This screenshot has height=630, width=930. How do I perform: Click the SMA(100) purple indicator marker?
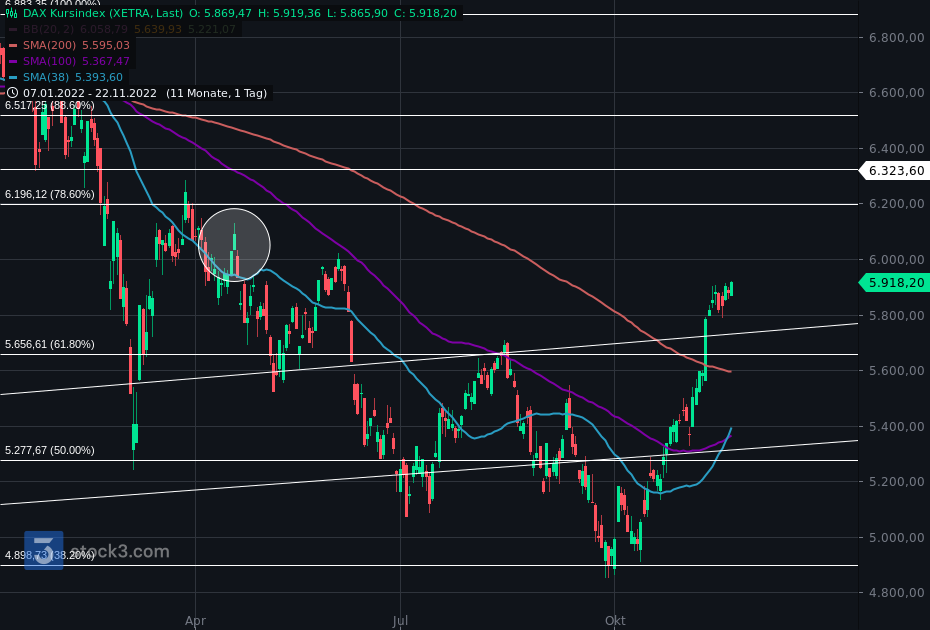tap(13, 61)
